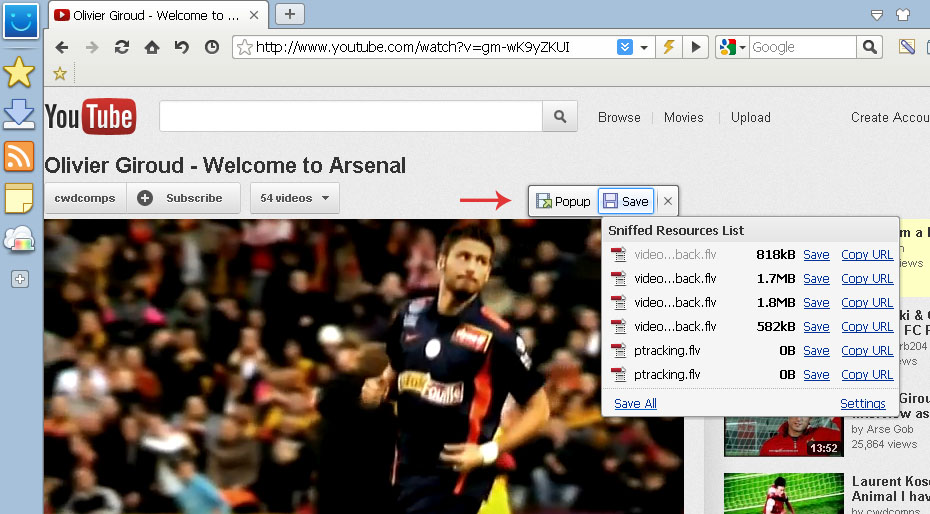930x514 pixels.
Task: Open the top-right downward triangle menu
Action: tap(877, 15)
